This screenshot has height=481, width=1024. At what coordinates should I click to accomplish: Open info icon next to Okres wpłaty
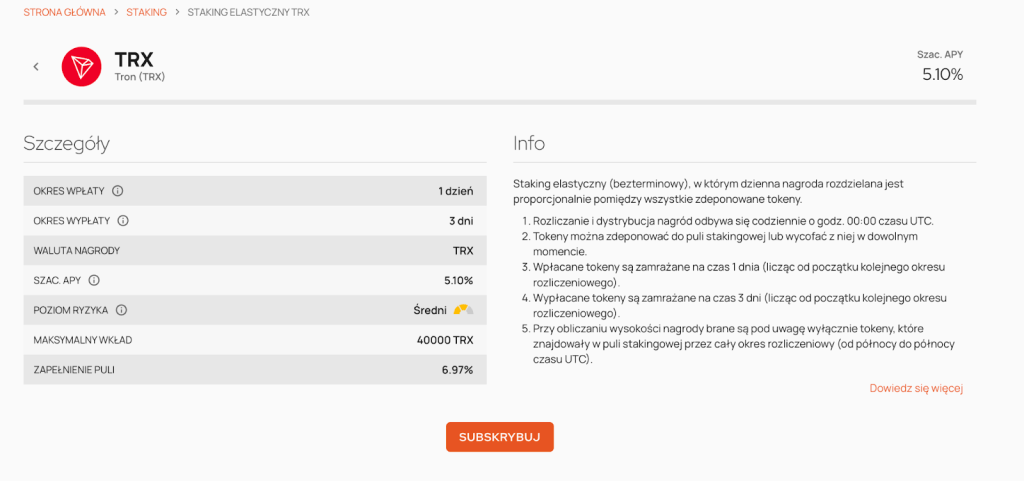point(118,191)
